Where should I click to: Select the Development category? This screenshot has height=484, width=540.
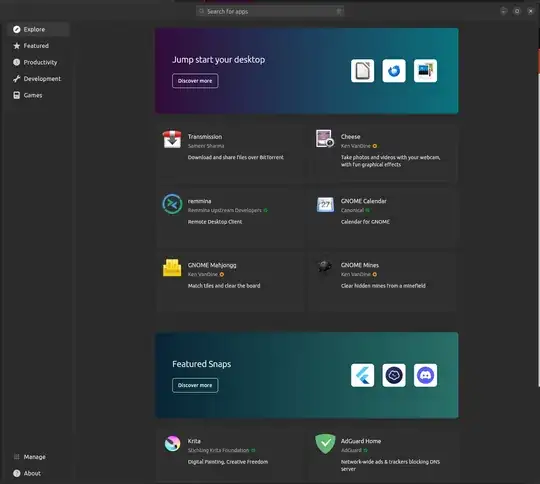(x=38, y=79)
